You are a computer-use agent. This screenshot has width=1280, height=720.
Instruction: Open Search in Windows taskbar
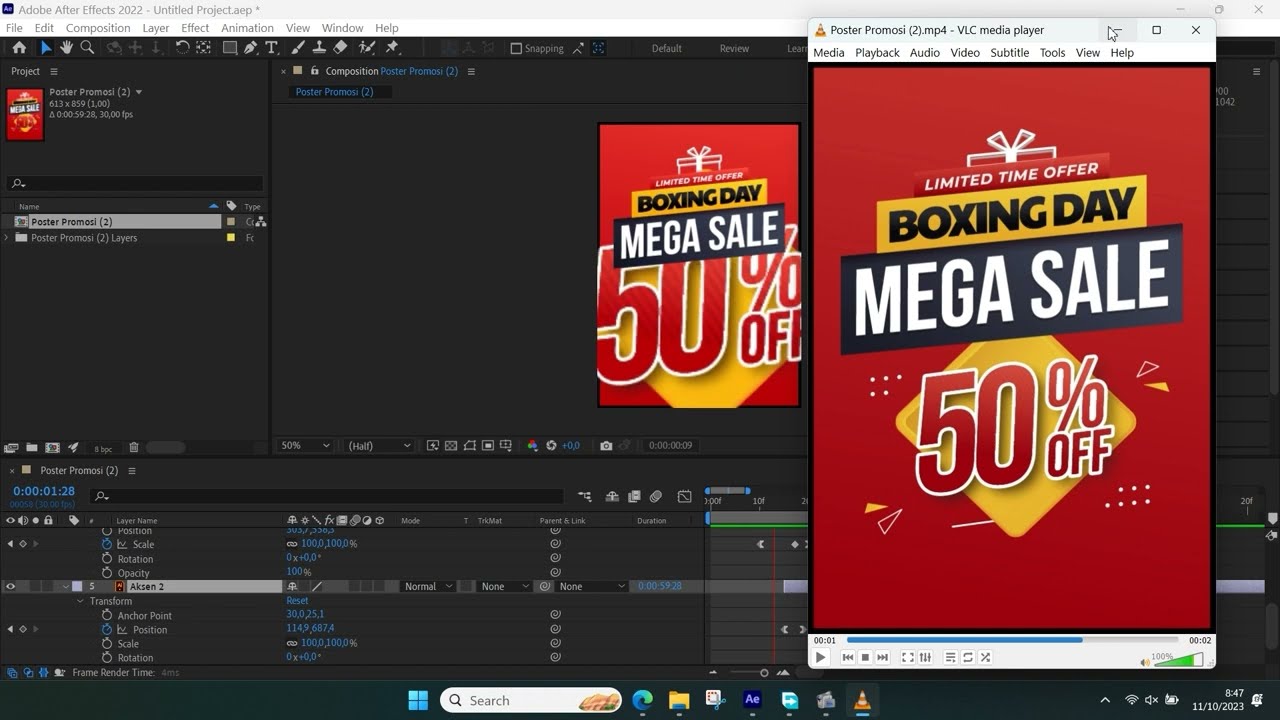(x=532, y=700)
